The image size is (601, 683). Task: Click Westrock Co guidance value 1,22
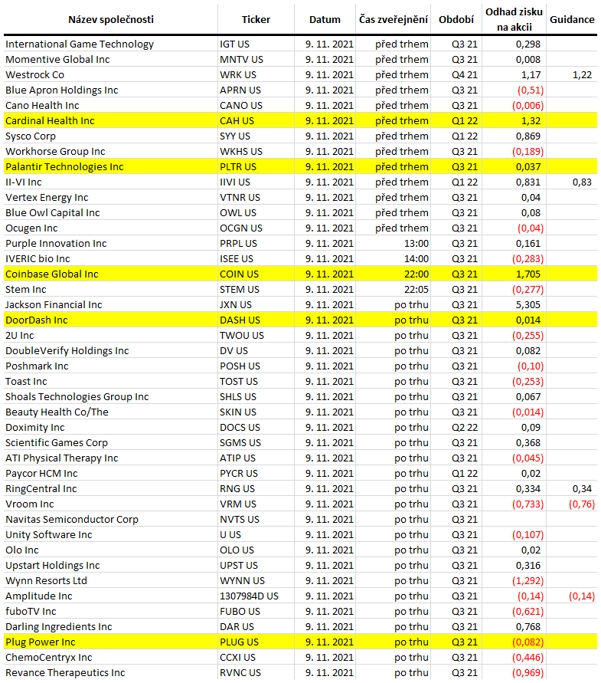[582, 75]
